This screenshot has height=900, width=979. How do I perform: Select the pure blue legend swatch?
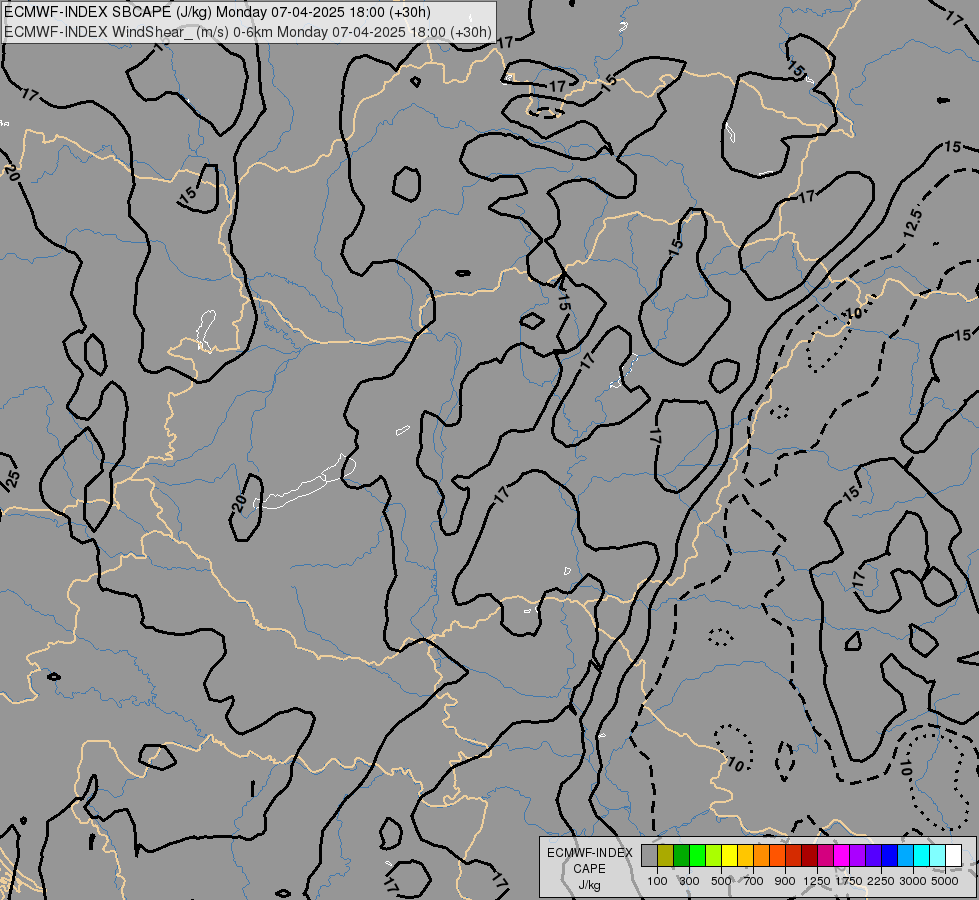(x=890, y=856)
